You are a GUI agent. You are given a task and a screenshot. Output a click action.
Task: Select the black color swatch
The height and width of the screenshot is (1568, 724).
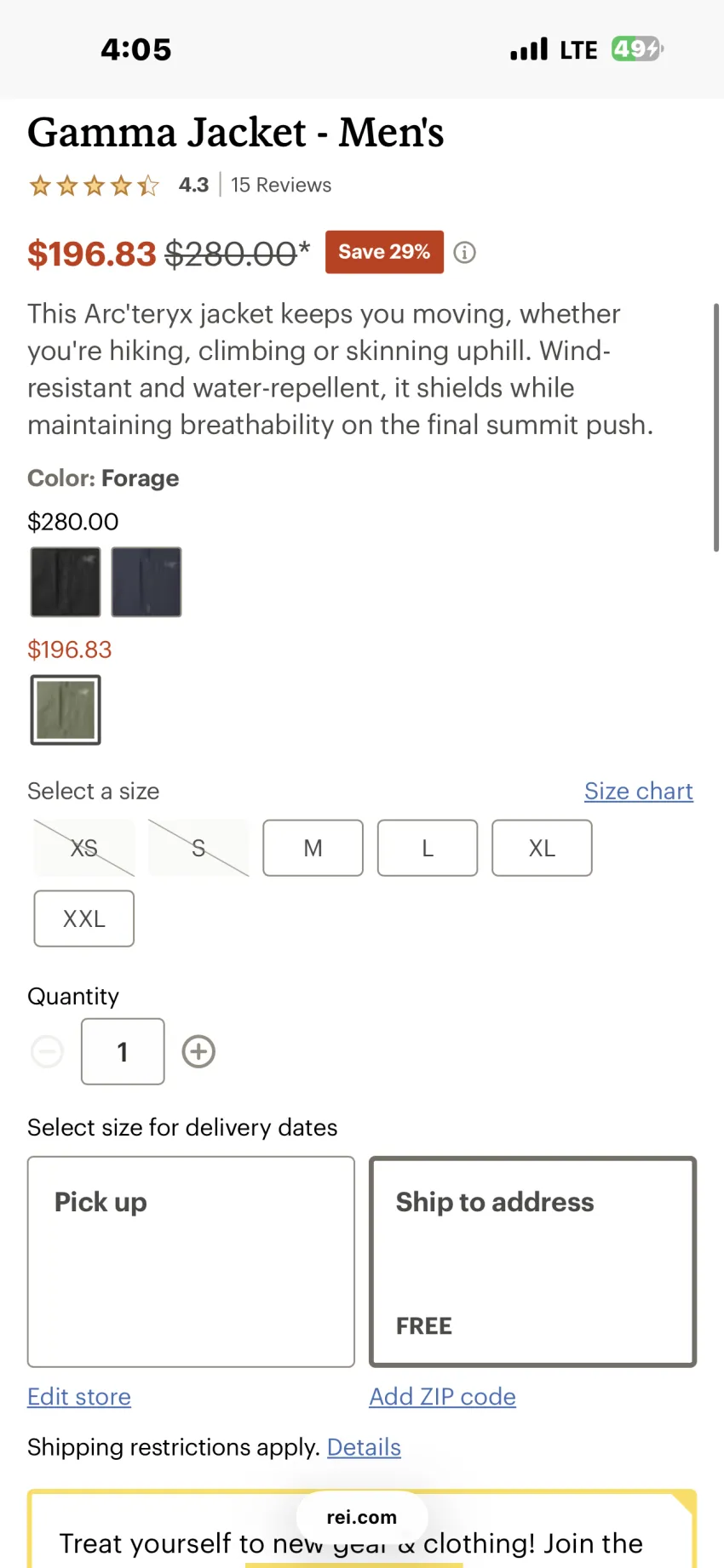(x=66, y=582)
